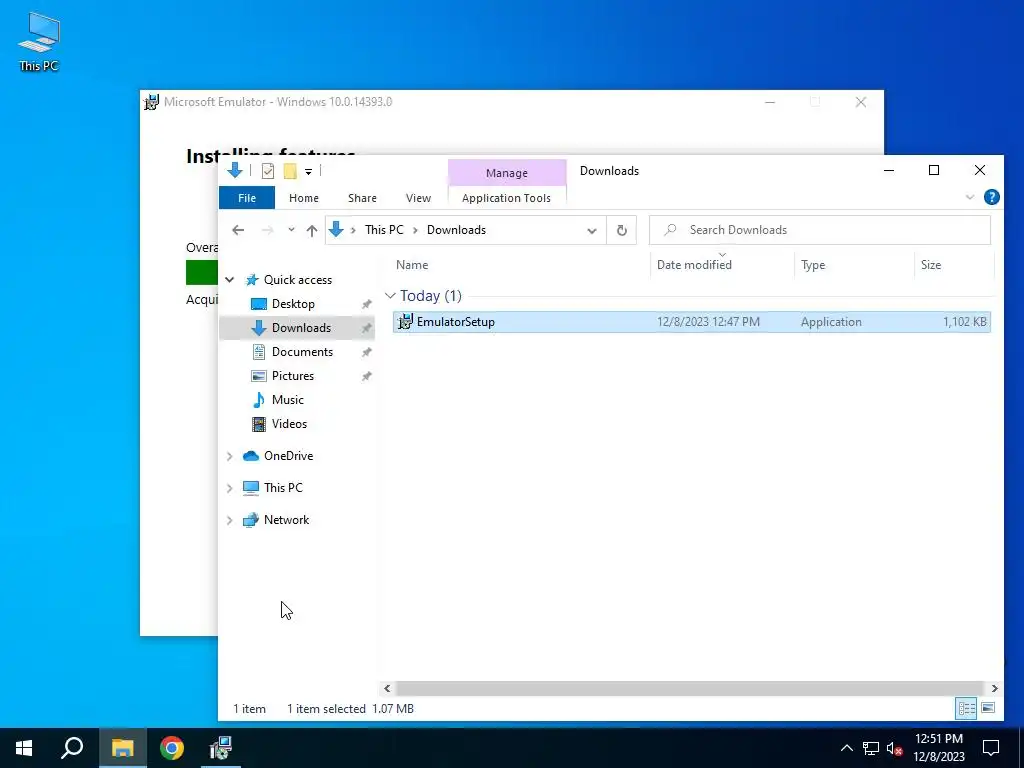
Task: Select This PC in navigation pane
Action: (x=283, y=488)
